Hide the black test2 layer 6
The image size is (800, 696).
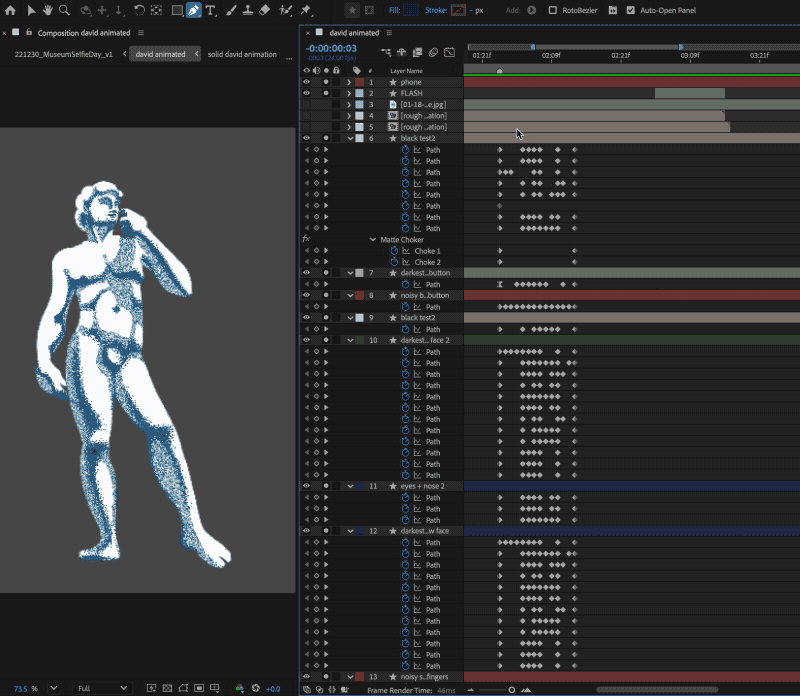[306, 138]
